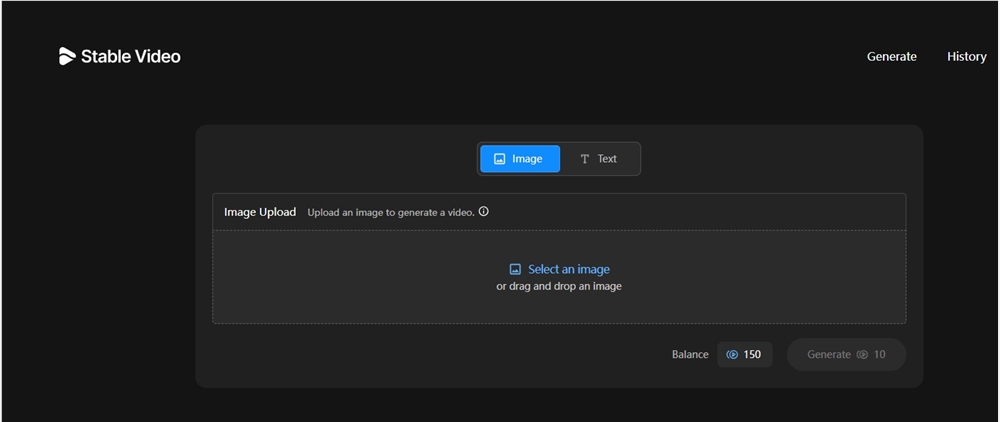Image resolution: width=1000 pixels, height=422 pixels.
Task: Click the Stable Video logo icon
Action: click(67, 57)
